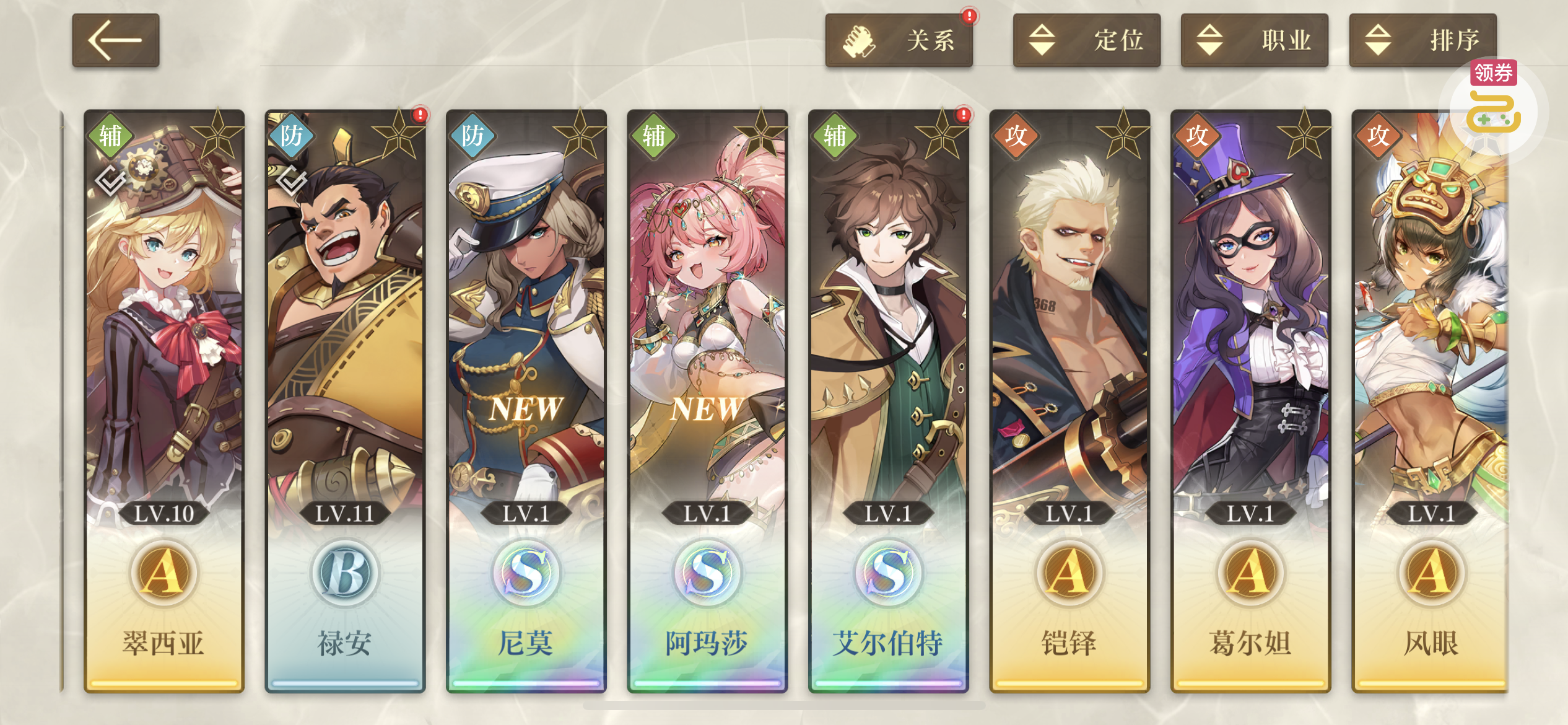
Task: Expand the 职业 filter dropdown
Action: (1254, 40)
